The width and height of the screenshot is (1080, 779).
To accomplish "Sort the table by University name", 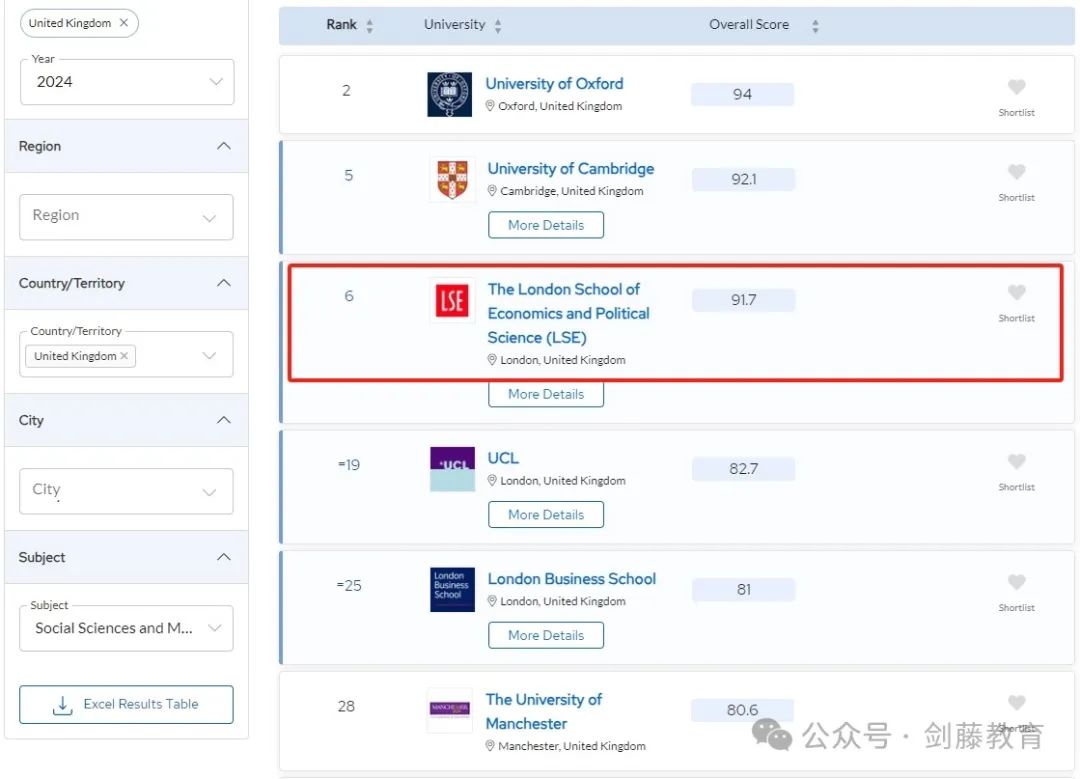I will point(498,25).
